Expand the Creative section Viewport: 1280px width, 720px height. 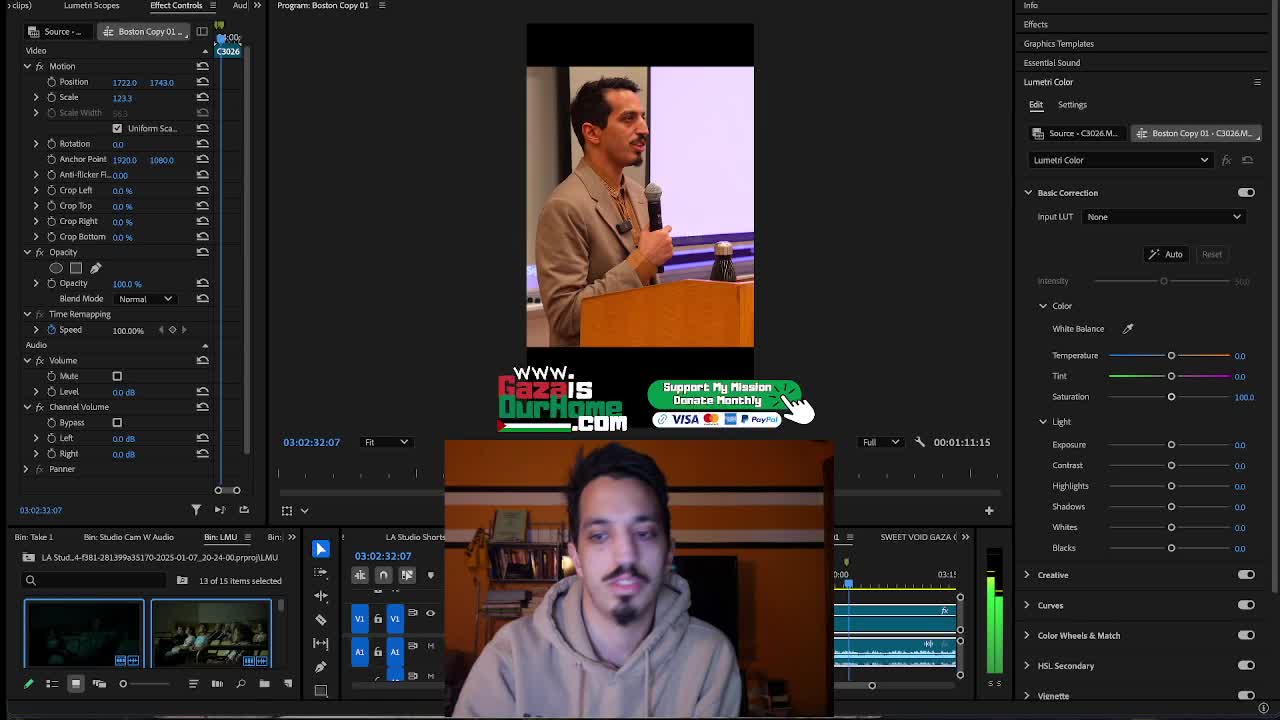(x=1027, y=575)
